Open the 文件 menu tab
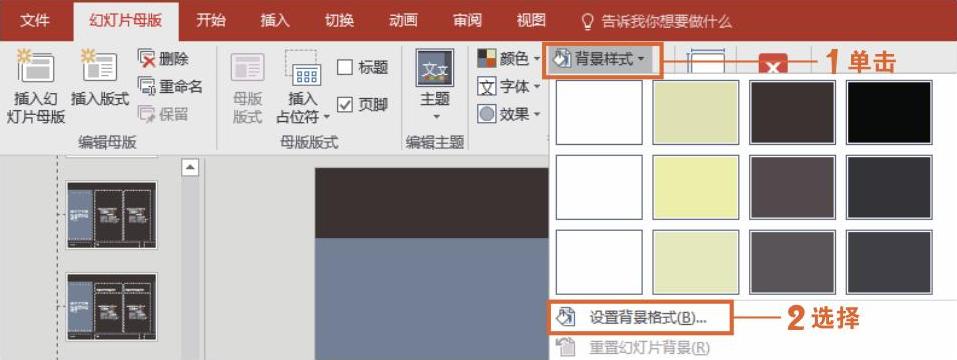957x360 pixels. pyautogui.click(x=35, y=21)
